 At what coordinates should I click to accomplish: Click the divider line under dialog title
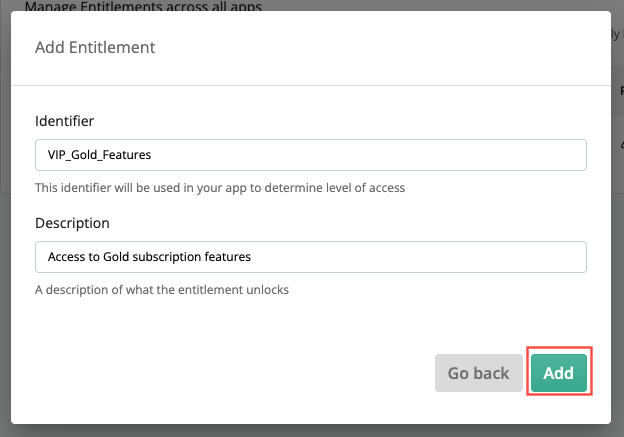[311, 85]
